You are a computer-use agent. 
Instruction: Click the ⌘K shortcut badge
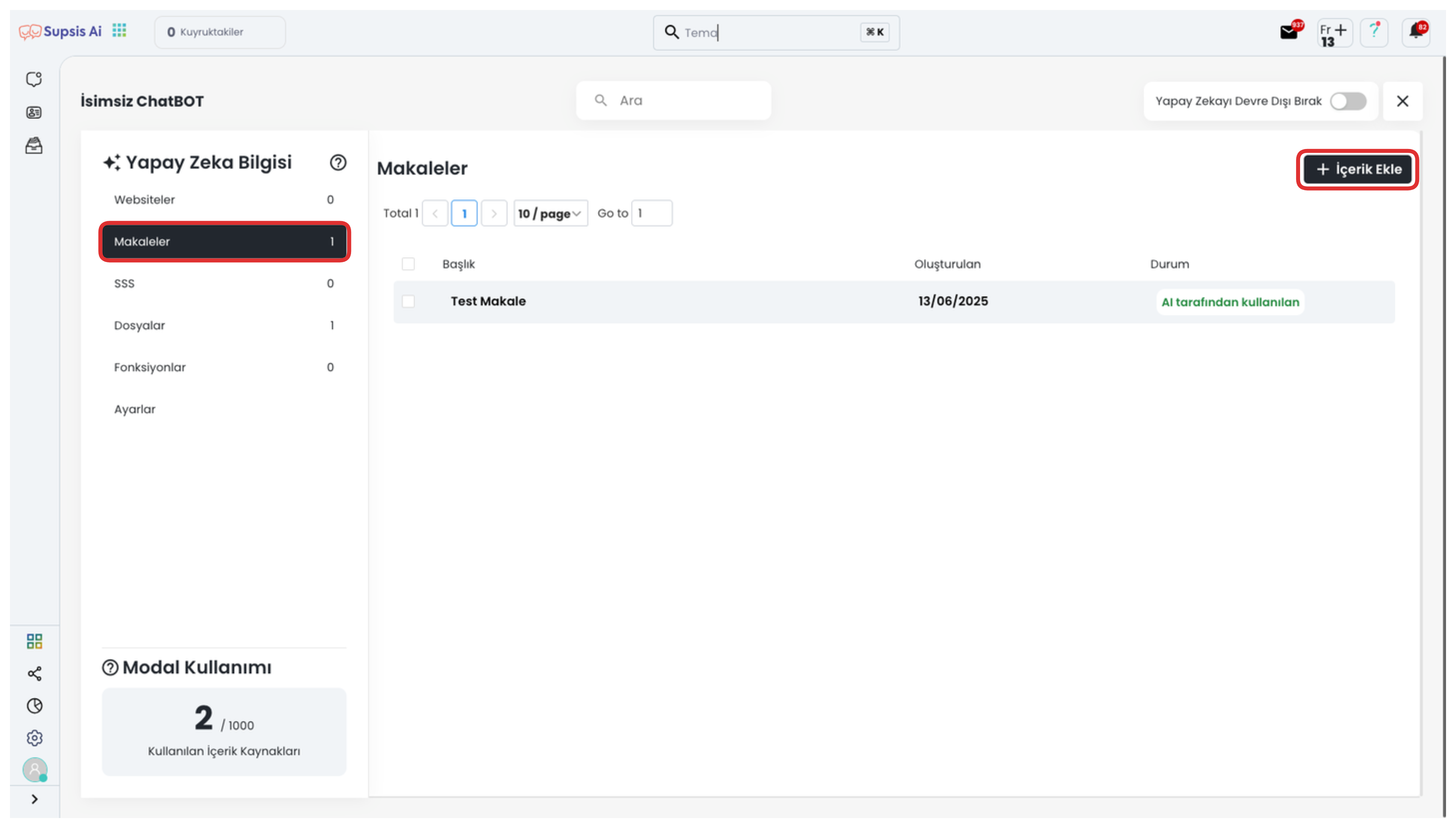pyautogui.click(x=874, y=32)
